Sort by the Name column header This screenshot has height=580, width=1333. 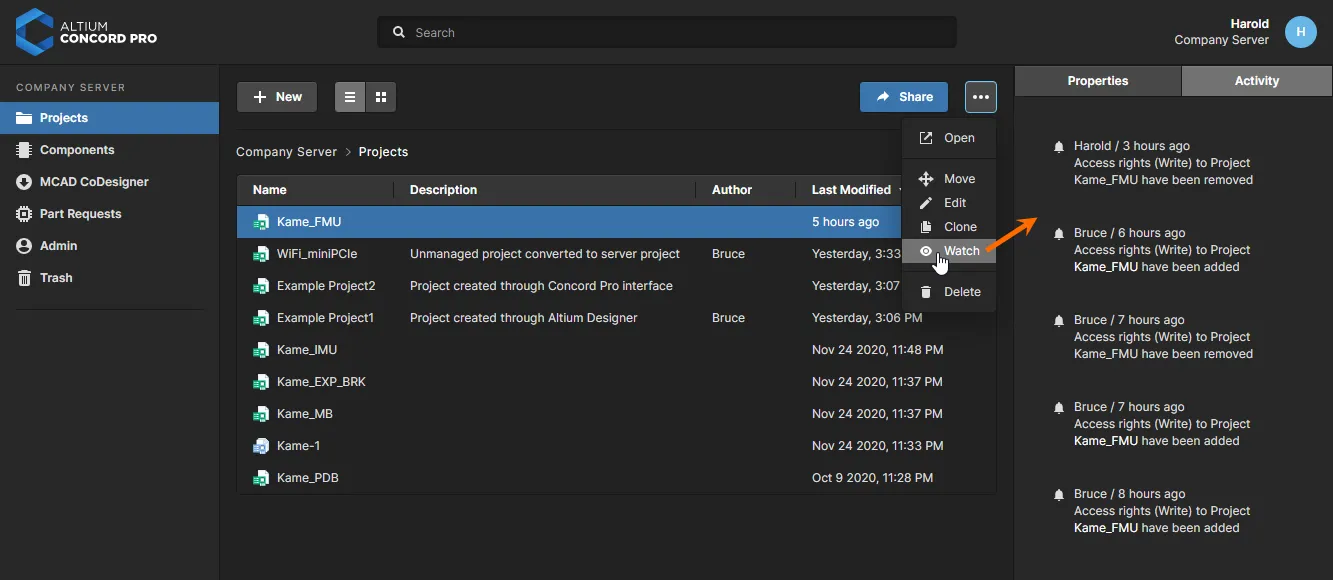[x=270, y=190]
